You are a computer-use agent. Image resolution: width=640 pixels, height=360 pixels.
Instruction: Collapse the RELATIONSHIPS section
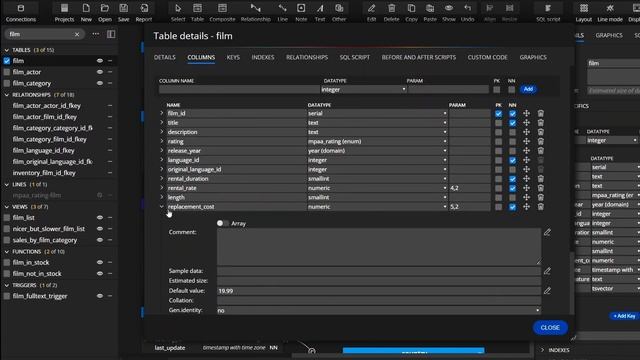click(x=7, y=95)
